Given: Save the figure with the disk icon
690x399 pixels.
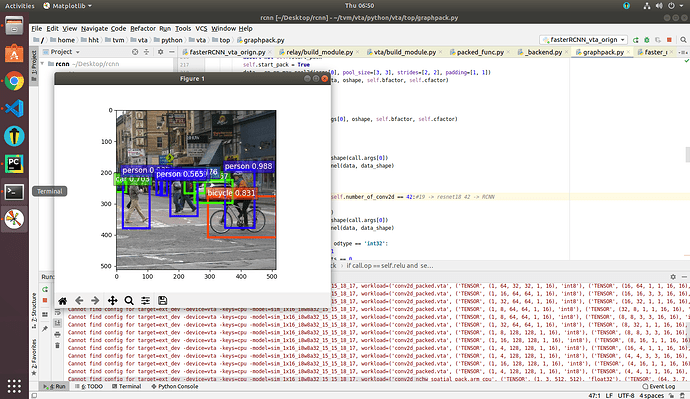Looking at the screenshot, I should (162, 301).
